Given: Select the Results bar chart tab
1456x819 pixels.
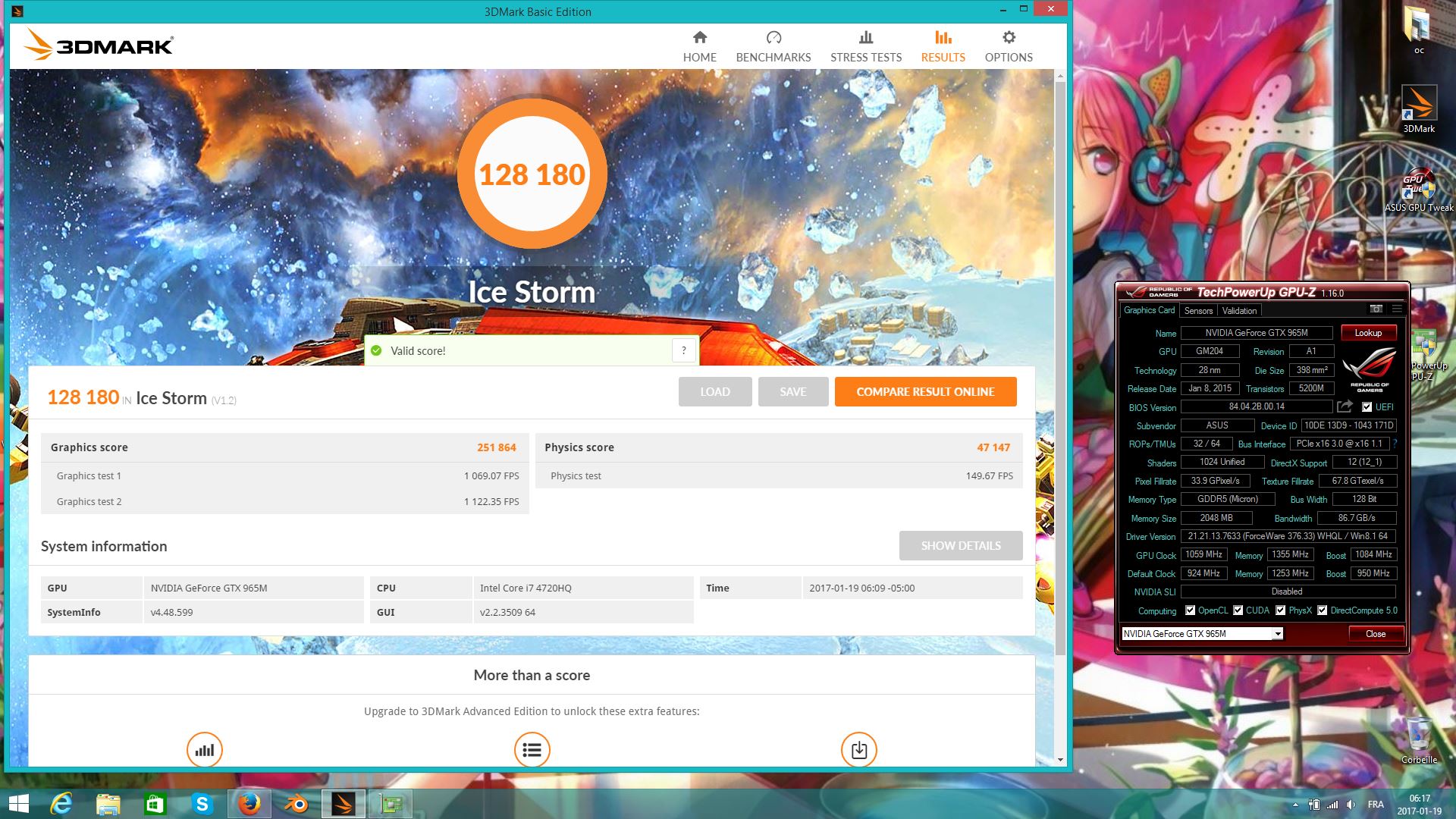Looking at the screenshot, I should (943, 47).
